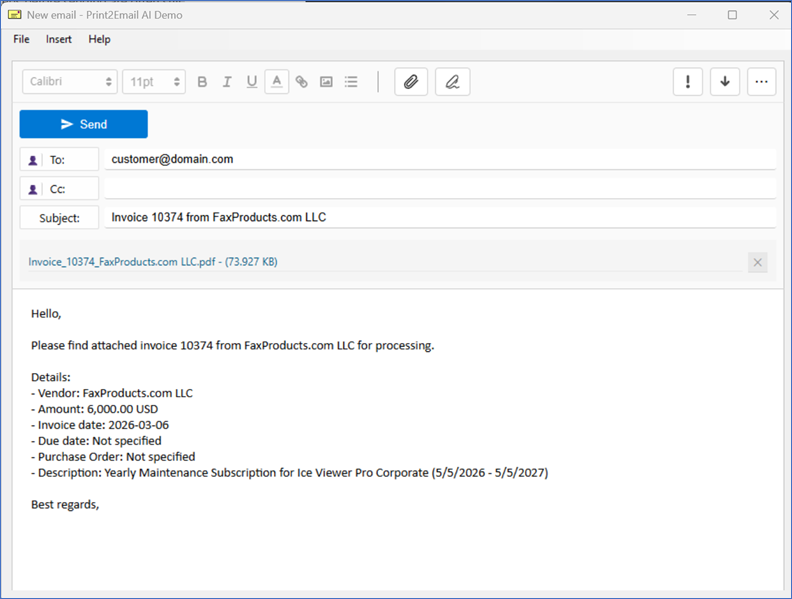Open the Calibri font family dropdown

pos(70,82)
